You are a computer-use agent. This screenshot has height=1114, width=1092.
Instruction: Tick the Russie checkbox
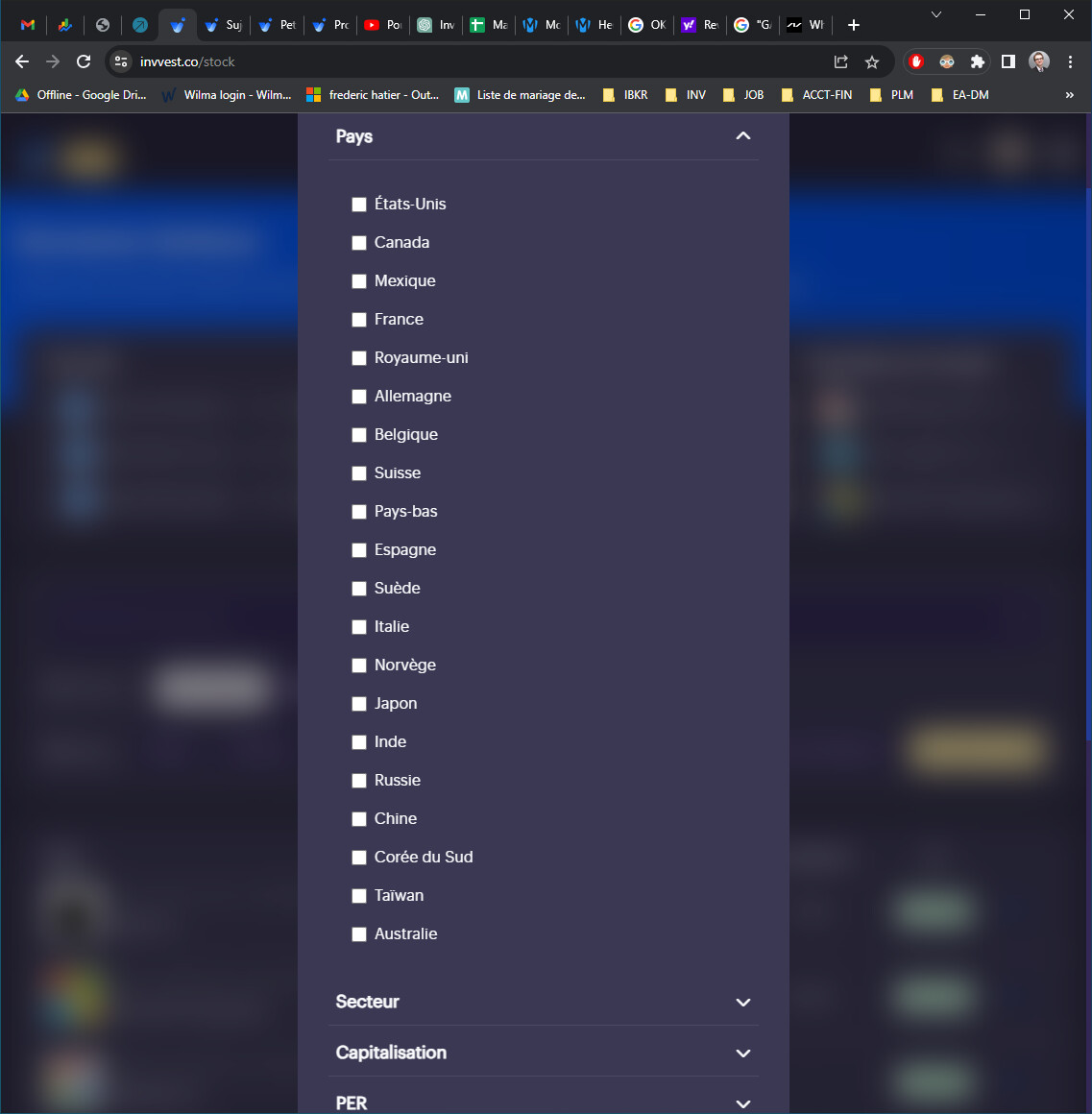tap(359, 780)
